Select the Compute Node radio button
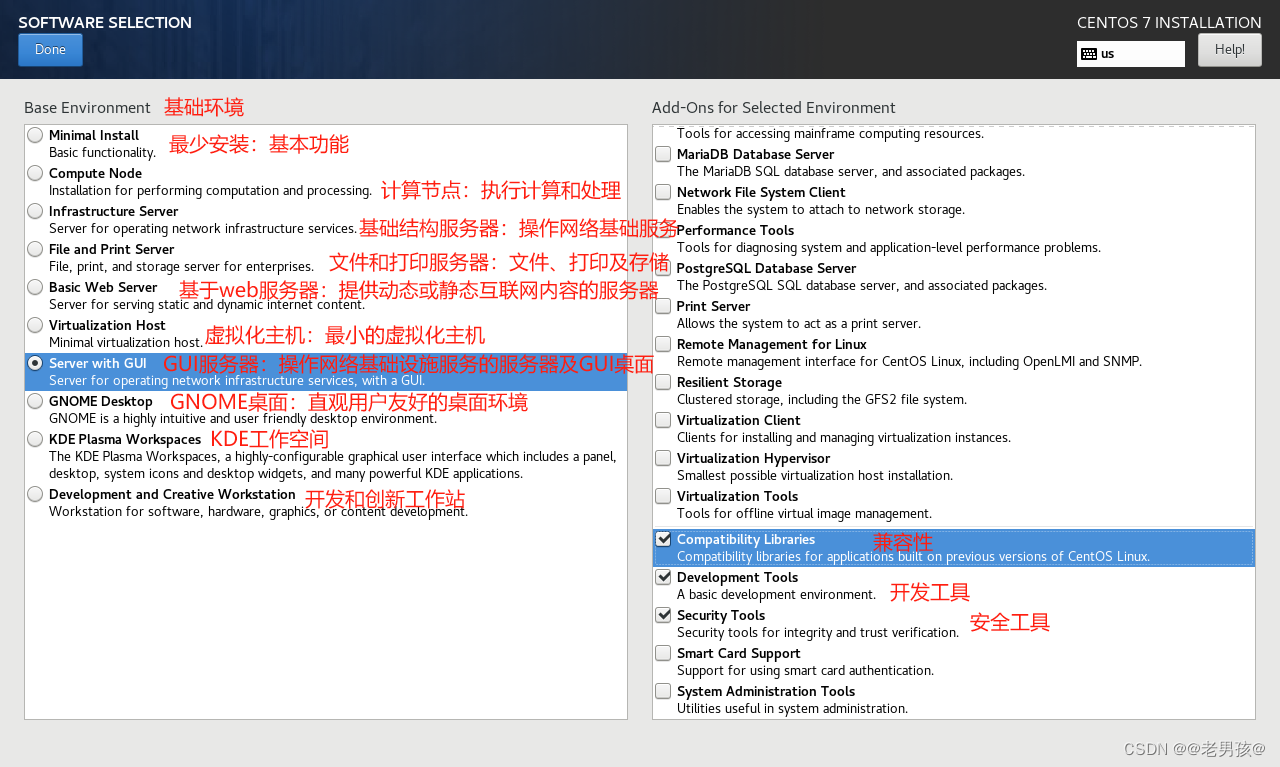This screenshot has width=1280, height=767. click(x=36, y=173)
